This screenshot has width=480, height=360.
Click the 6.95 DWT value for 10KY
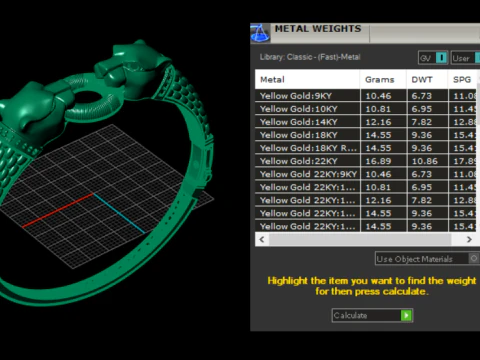(422, 109)
